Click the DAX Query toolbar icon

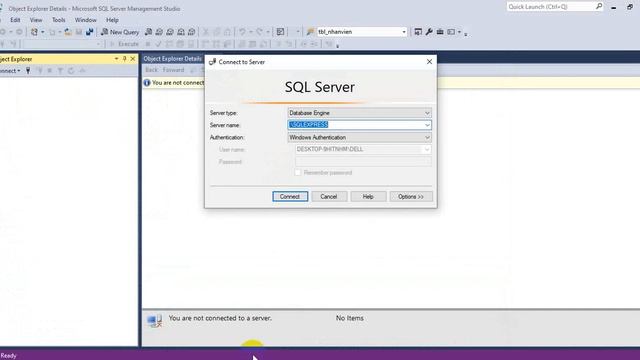(191, 32)
